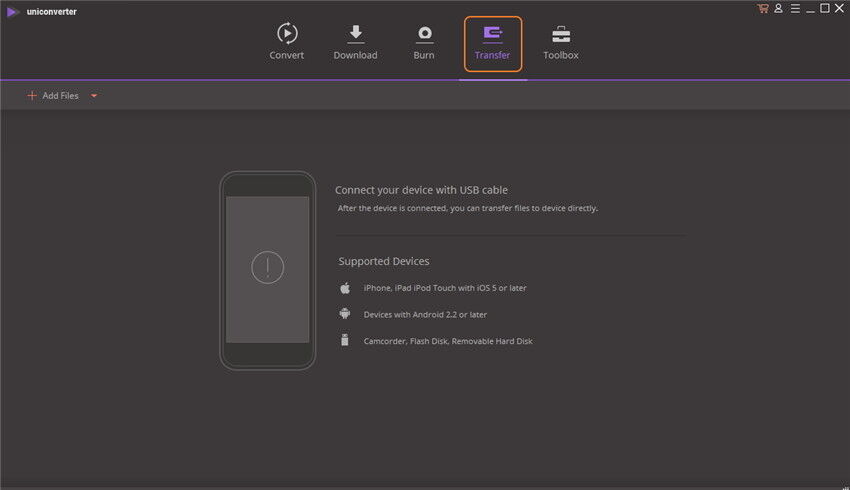The width and height of the screenshot is (850, 490).
Task: Select the Transfer tab
Action: click(x=493, y=43)
